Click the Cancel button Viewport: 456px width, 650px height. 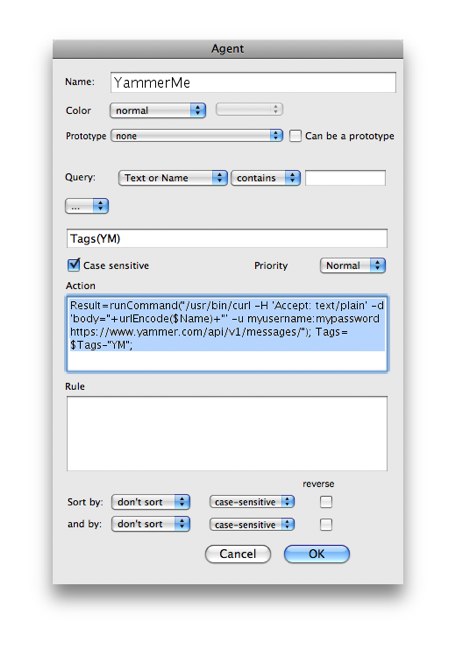pyautogui.click(x=238, y=554)
